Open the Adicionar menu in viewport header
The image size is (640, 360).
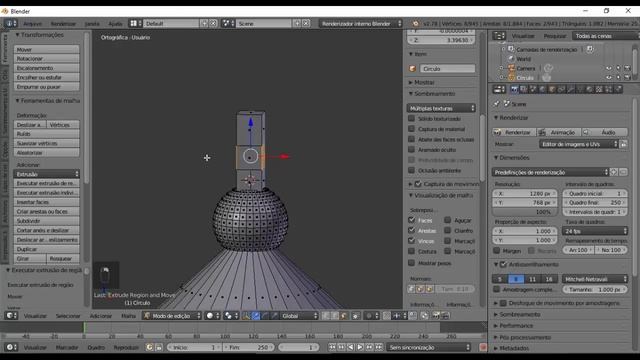tap(100, 316)
